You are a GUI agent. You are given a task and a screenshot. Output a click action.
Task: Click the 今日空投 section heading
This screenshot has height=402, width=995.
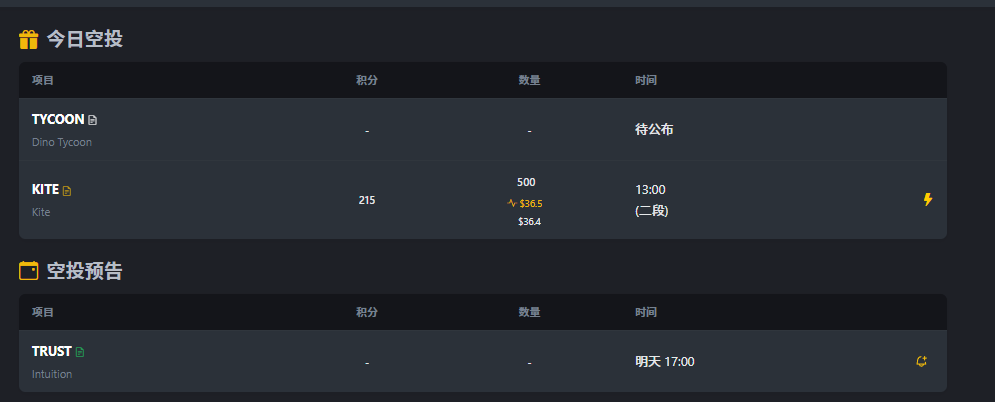[x=84, y=40]
